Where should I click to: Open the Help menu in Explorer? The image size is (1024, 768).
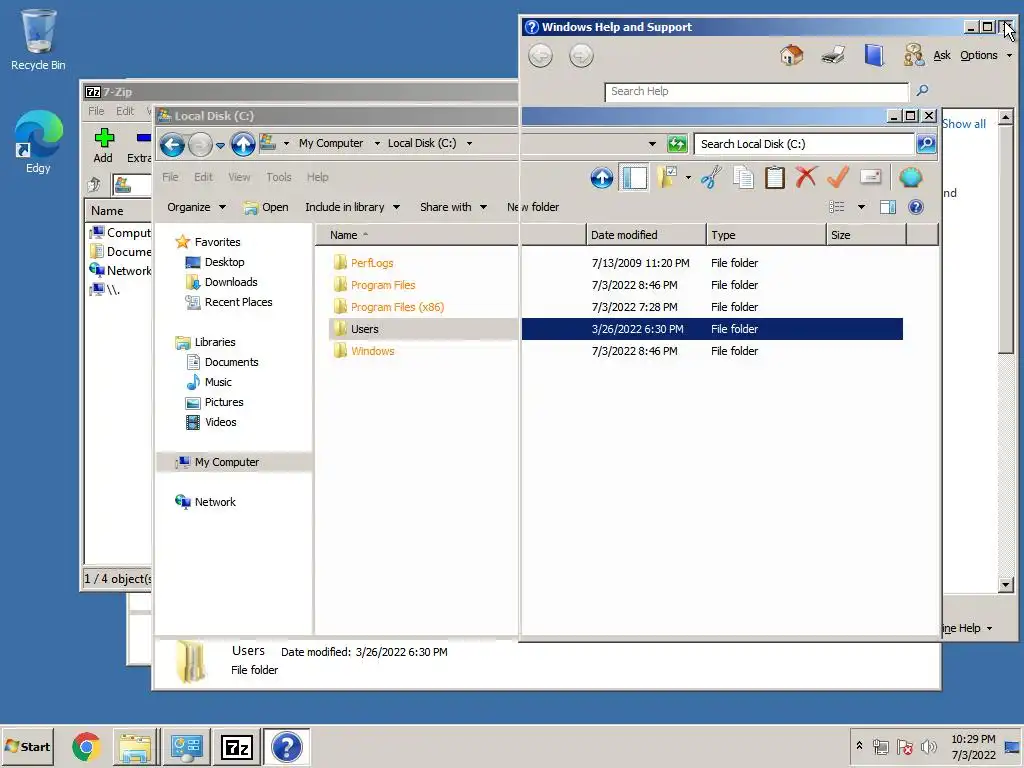[317, 177]
